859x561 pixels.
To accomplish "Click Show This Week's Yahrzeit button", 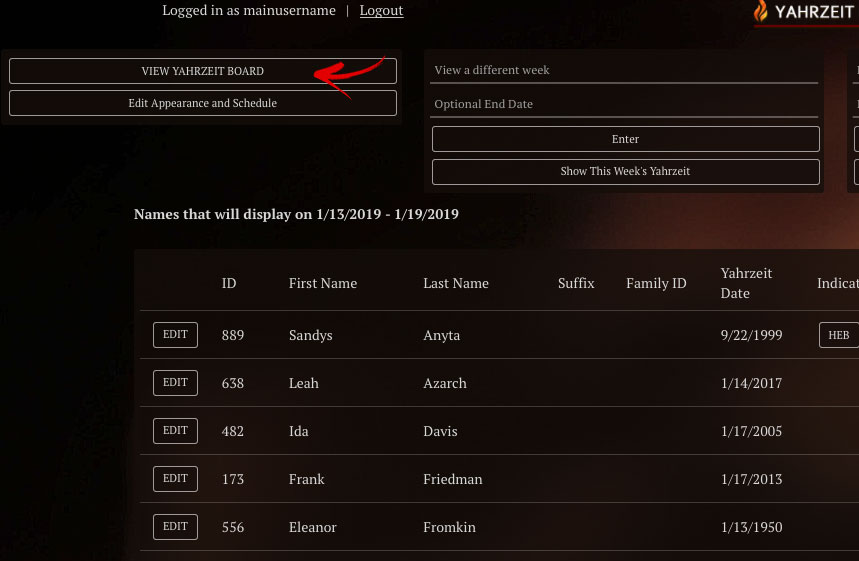I will tap(625, 171).
